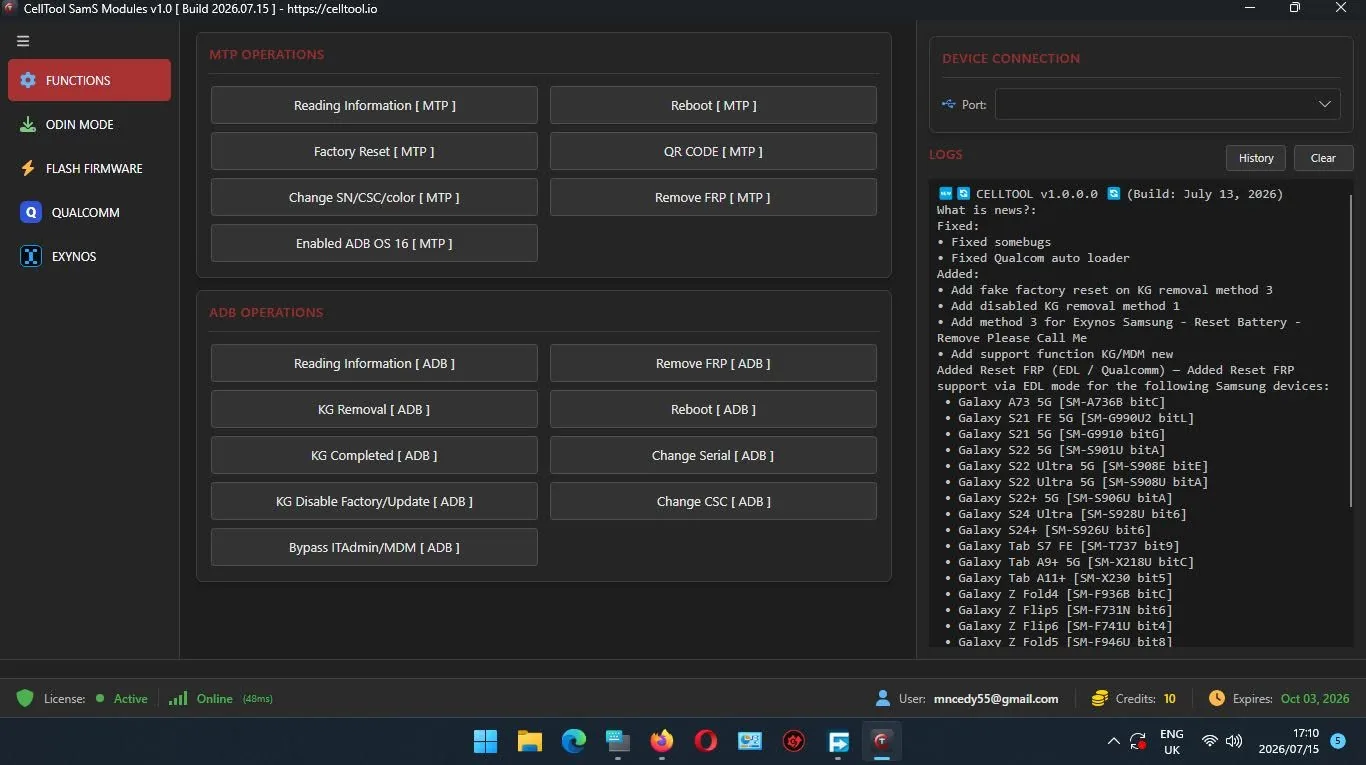The width and height of the screenshot is (1366, 765).
Task: Launch Microsoft Edge from taskbar
Action: tap(573, 741)
